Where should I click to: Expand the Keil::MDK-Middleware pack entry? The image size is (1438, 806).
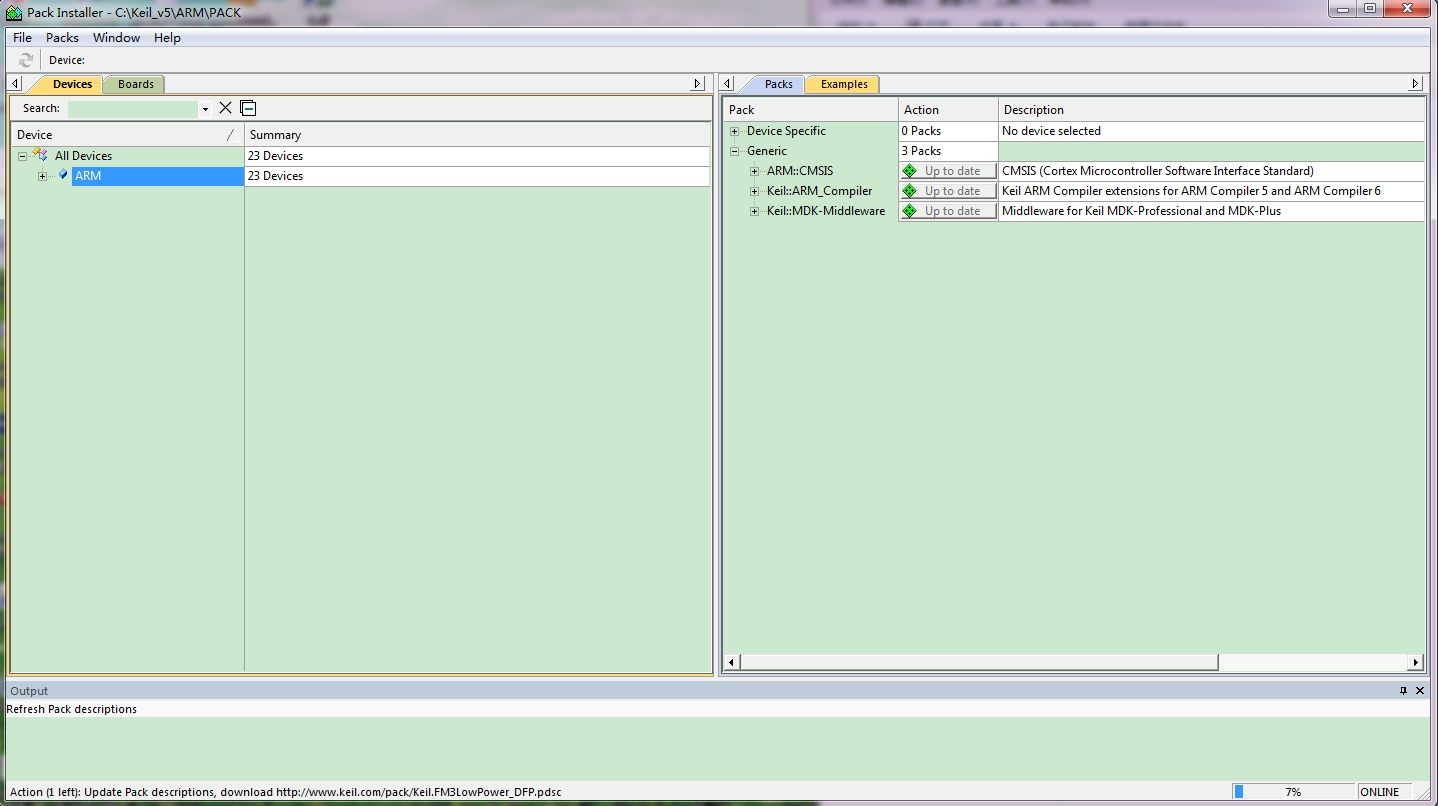(754, 211)
